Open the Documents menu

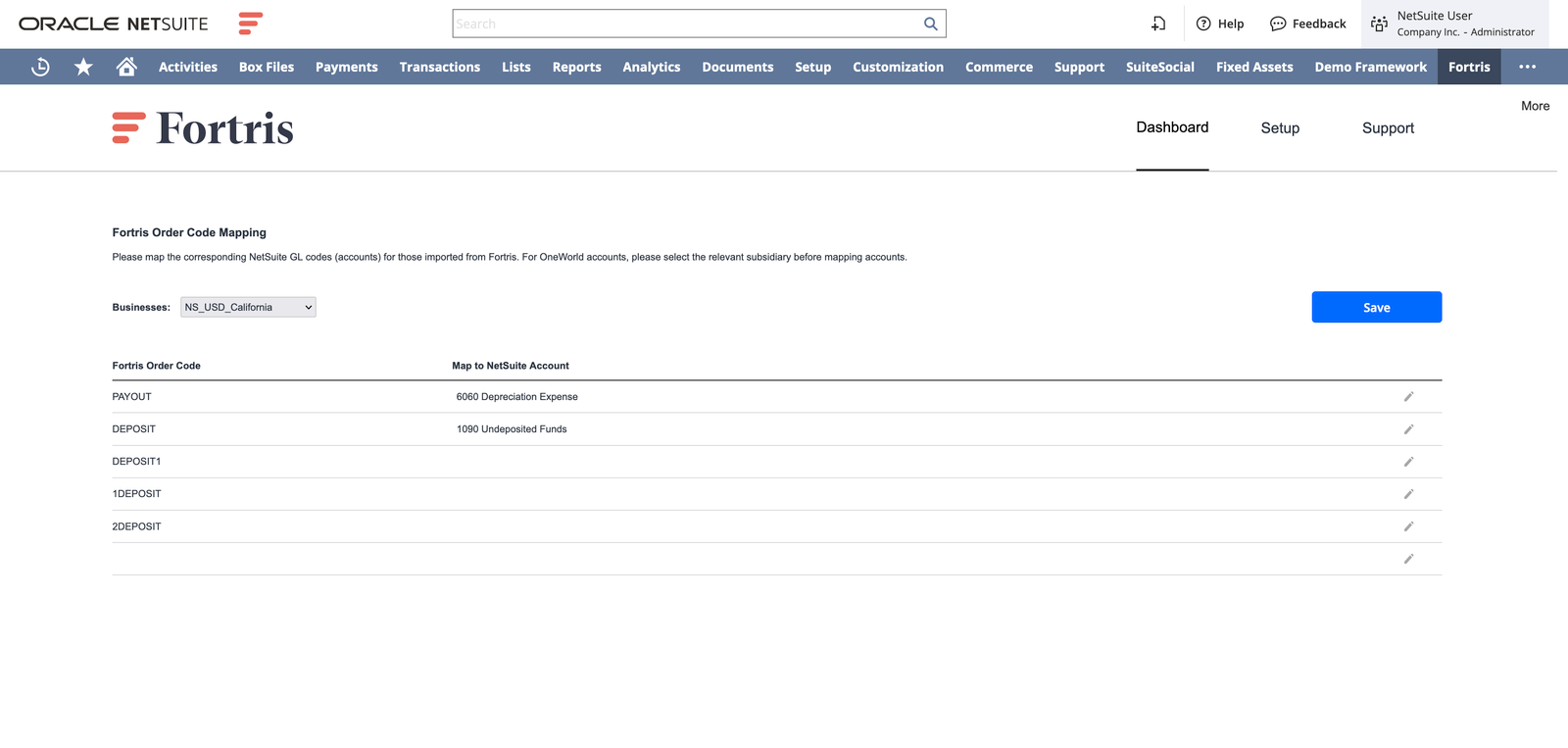click(738, 67)
